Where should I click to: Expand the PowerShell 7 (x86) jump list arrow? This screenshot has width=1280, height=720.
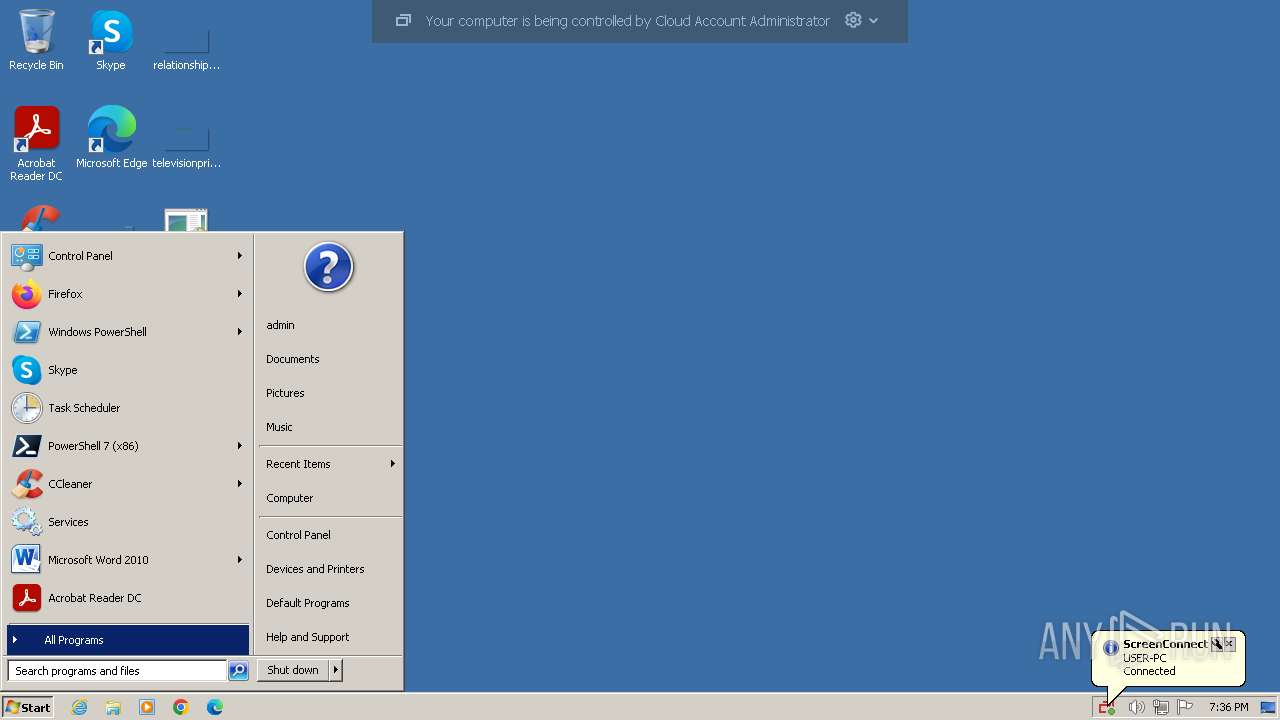240,446
